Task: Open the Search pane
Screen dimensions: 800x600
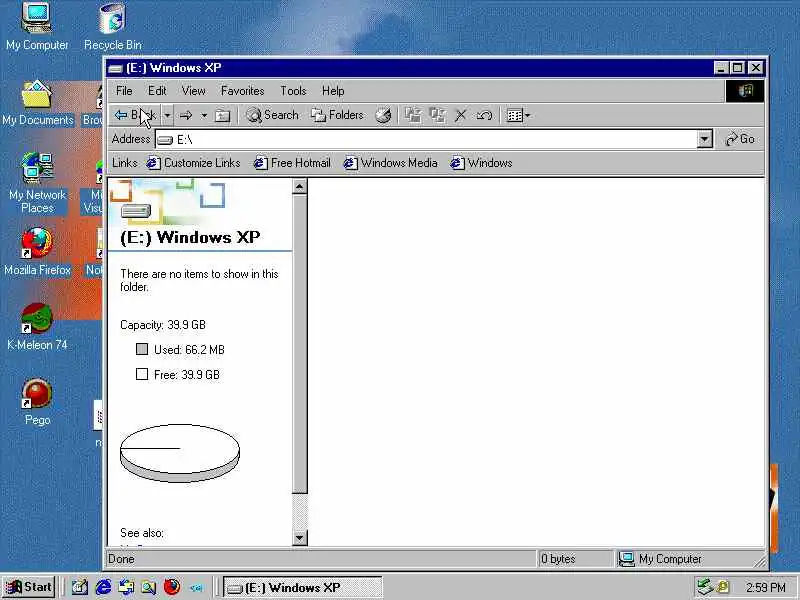Action: pyautogui.click(x=272, y=115)
